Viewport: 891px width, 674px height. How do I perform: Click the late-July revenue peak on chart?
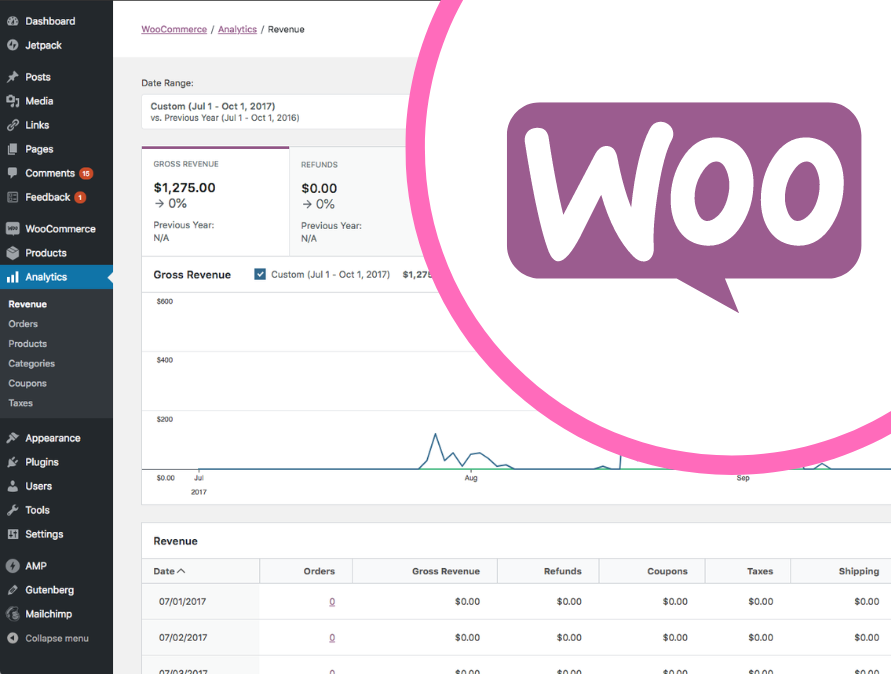435,434
